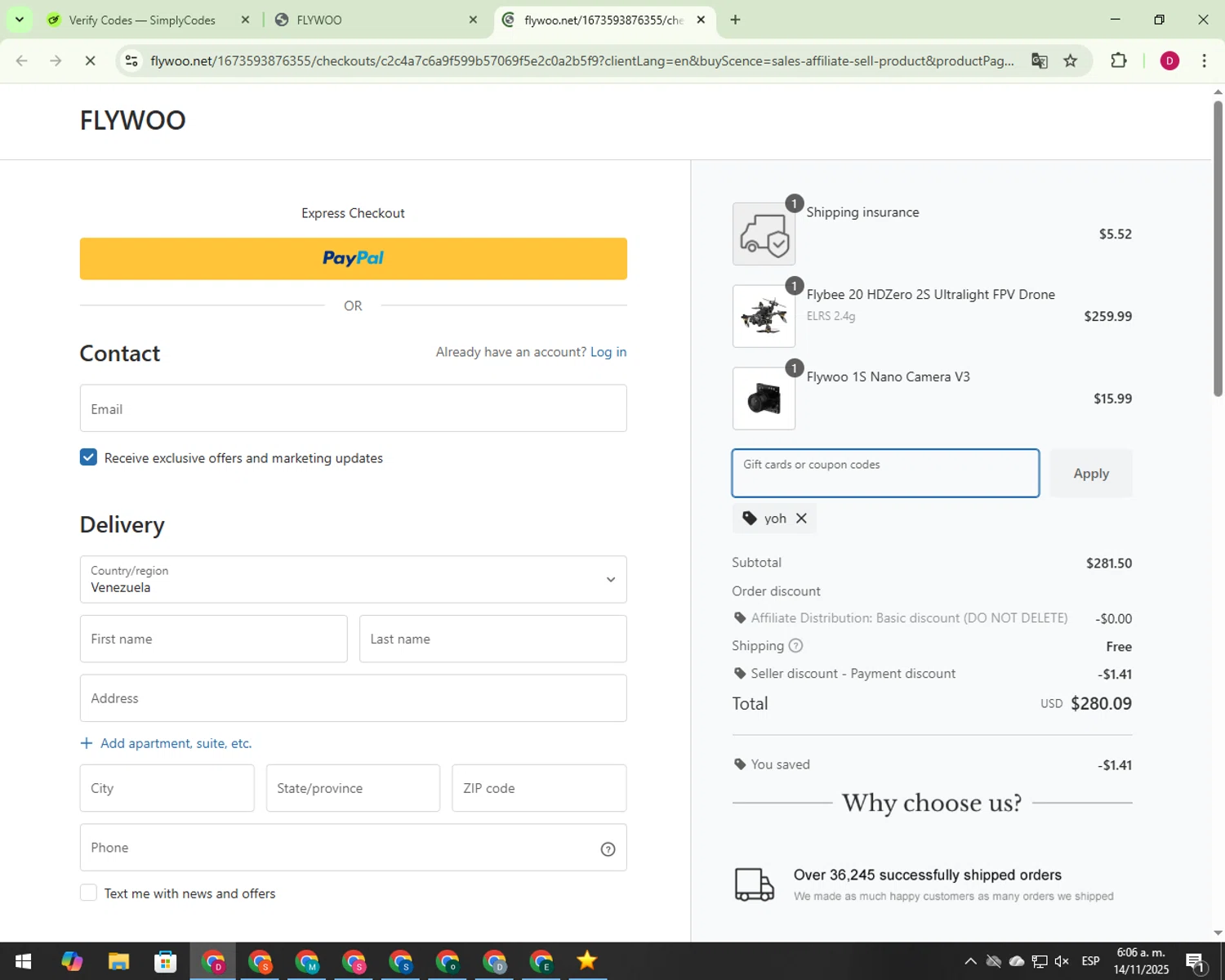Click the Last name field
The width and height of the screenshot is (1225, 980).
click(492, 639)
